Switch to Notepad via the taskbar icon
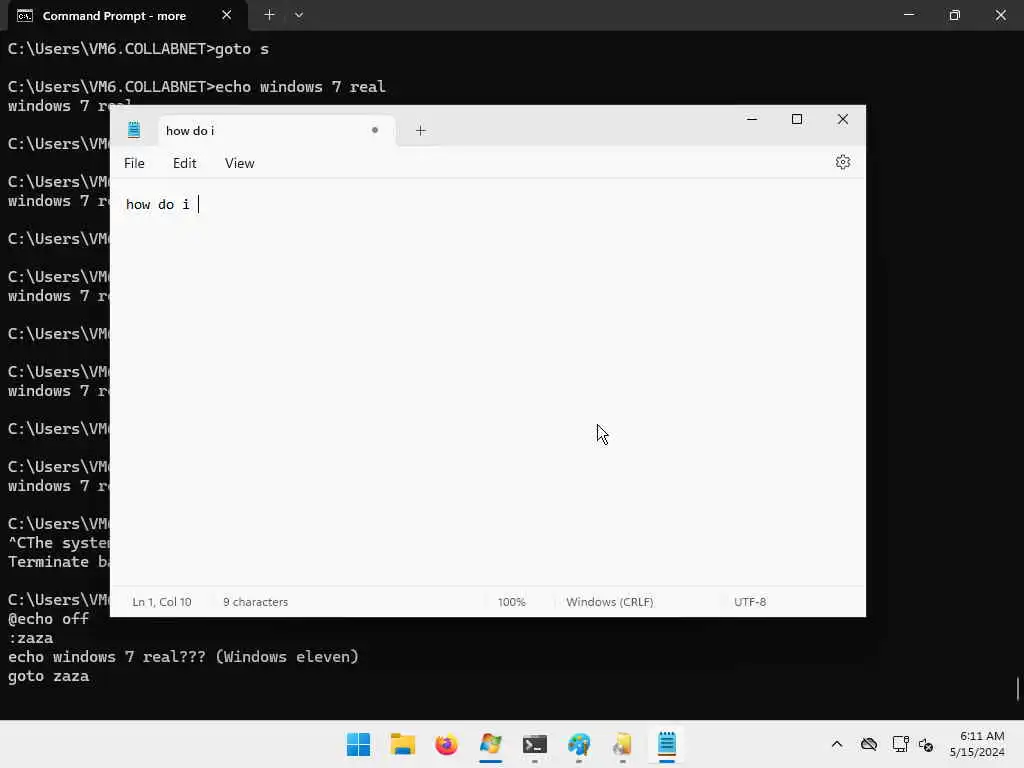The width and height of the screenshot is (1024, 768). 667,744
